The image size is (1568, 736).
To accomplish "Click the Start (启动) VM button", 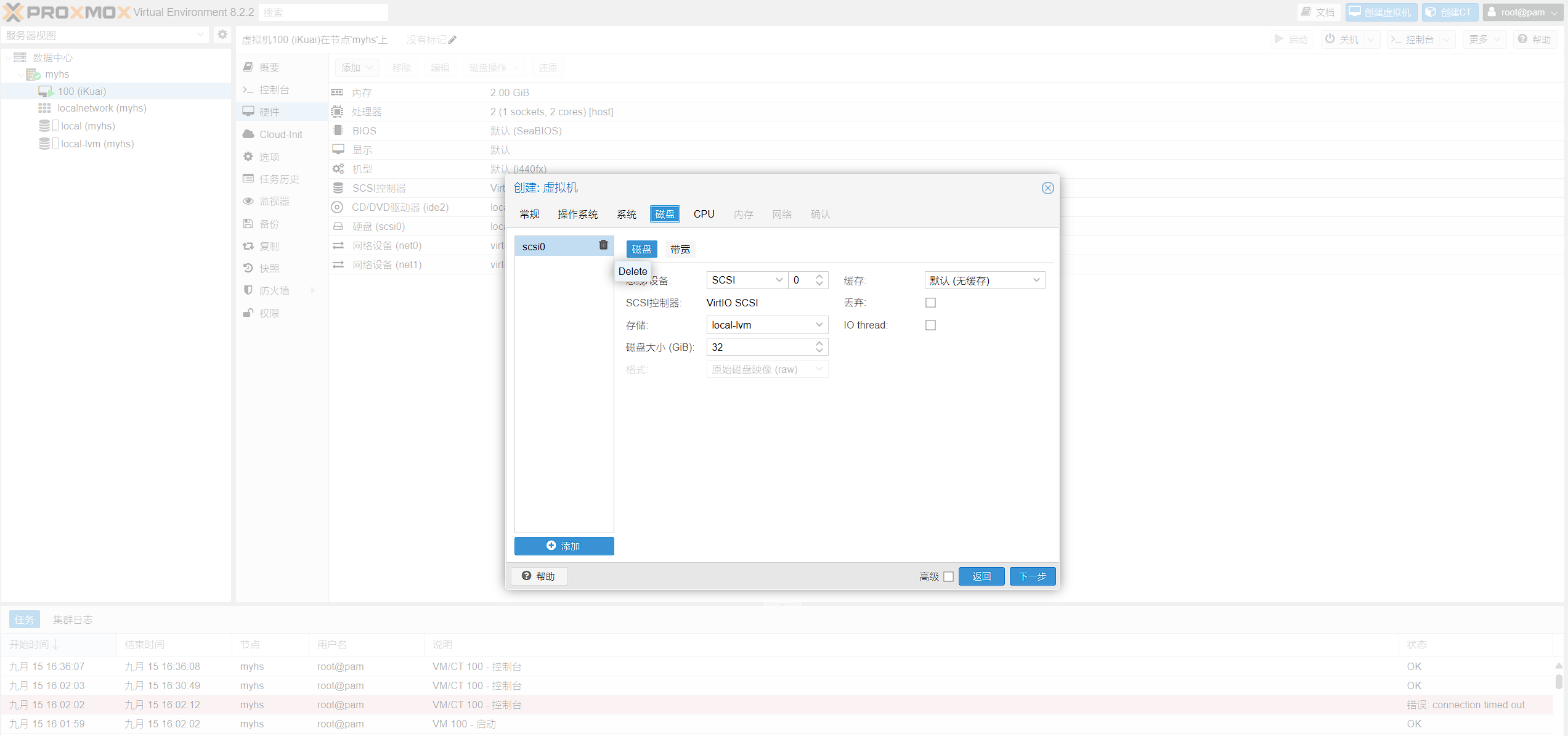I will [x=1291, y=39].
